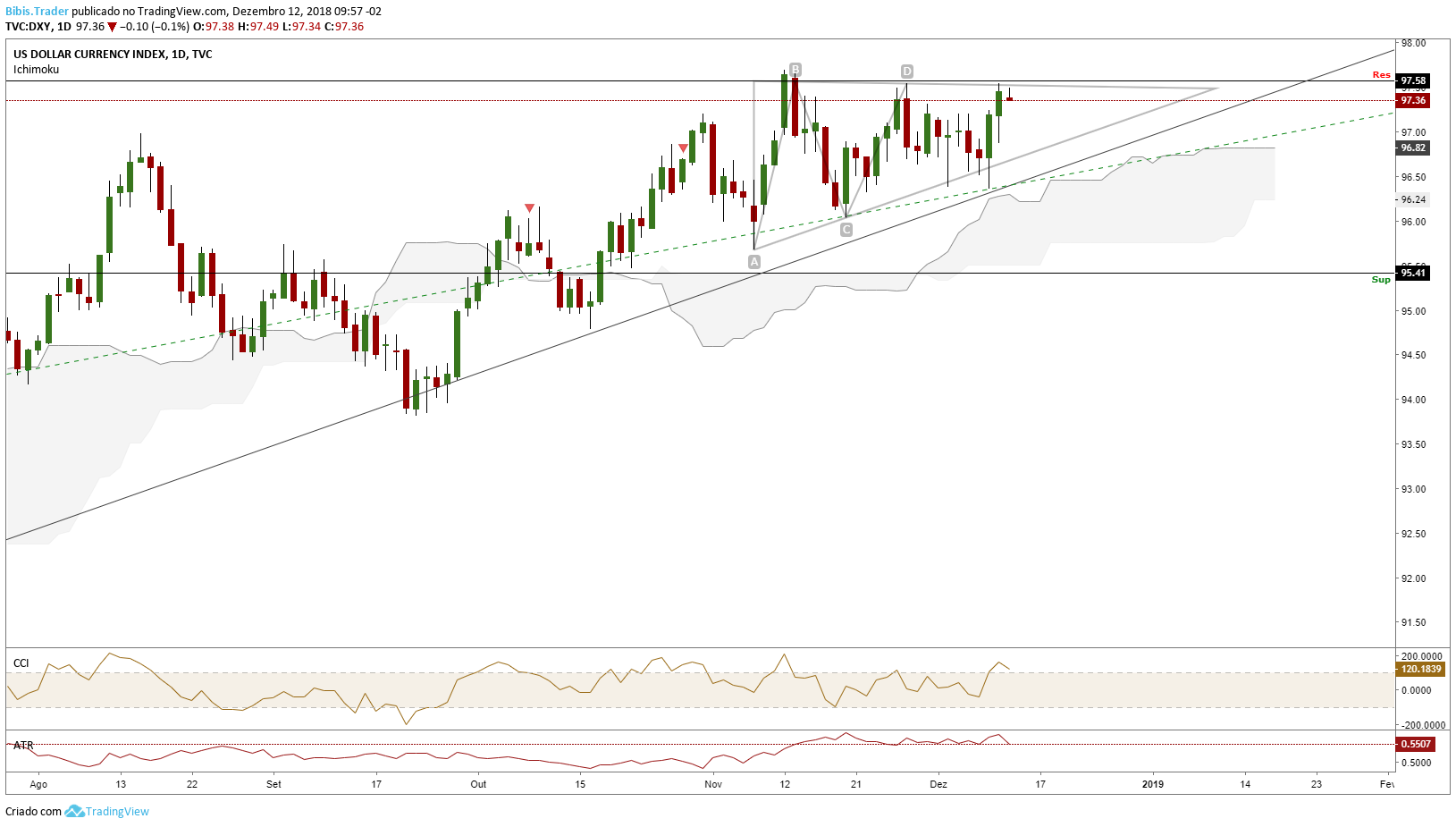1456x827 pixels.
Task: Click the Set date axis label
Action: [274, 784]
